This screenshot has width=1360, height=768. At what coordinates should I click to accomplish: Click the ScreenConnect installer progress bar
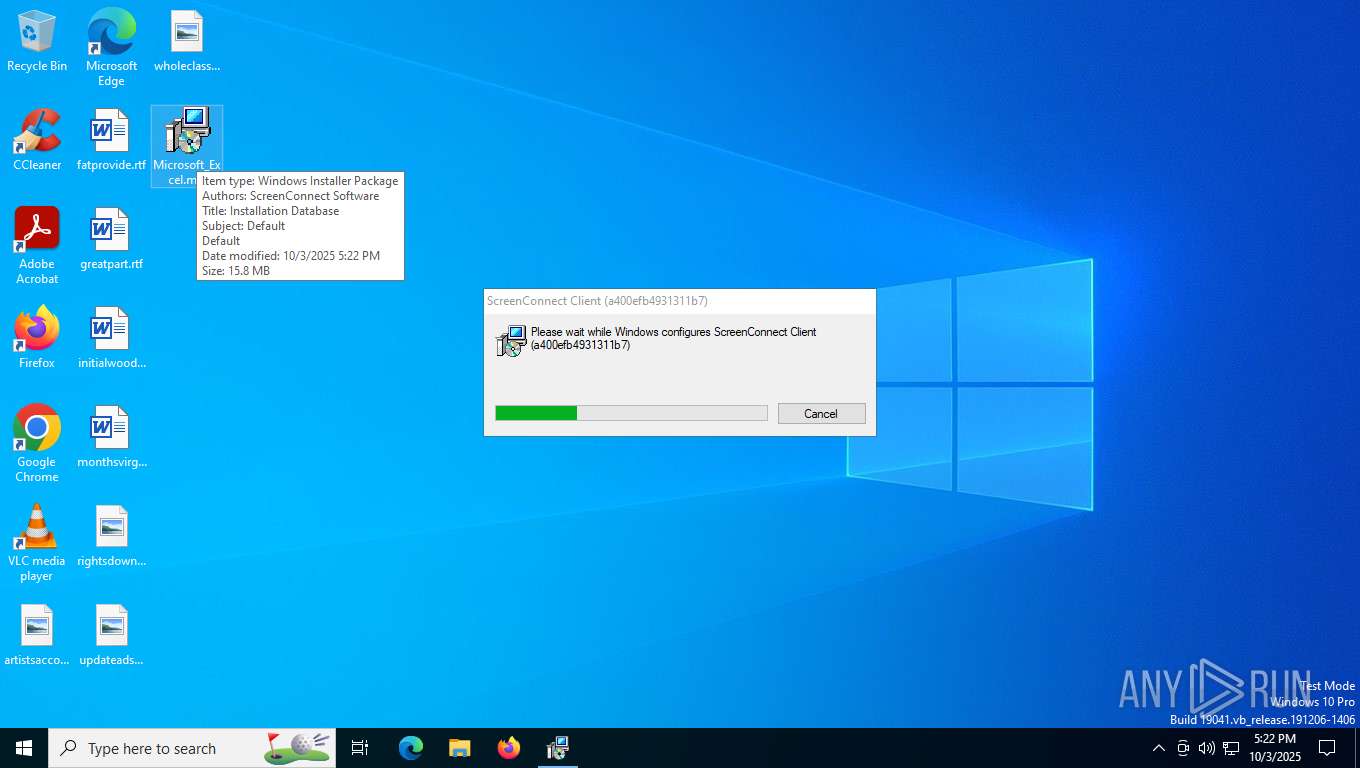point(631,413)
